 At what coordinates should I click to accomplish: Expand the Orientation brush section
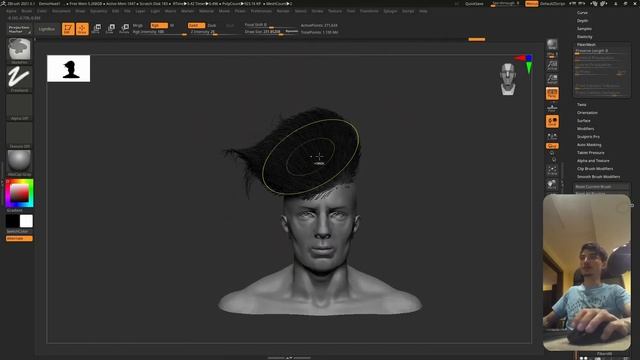587,113
